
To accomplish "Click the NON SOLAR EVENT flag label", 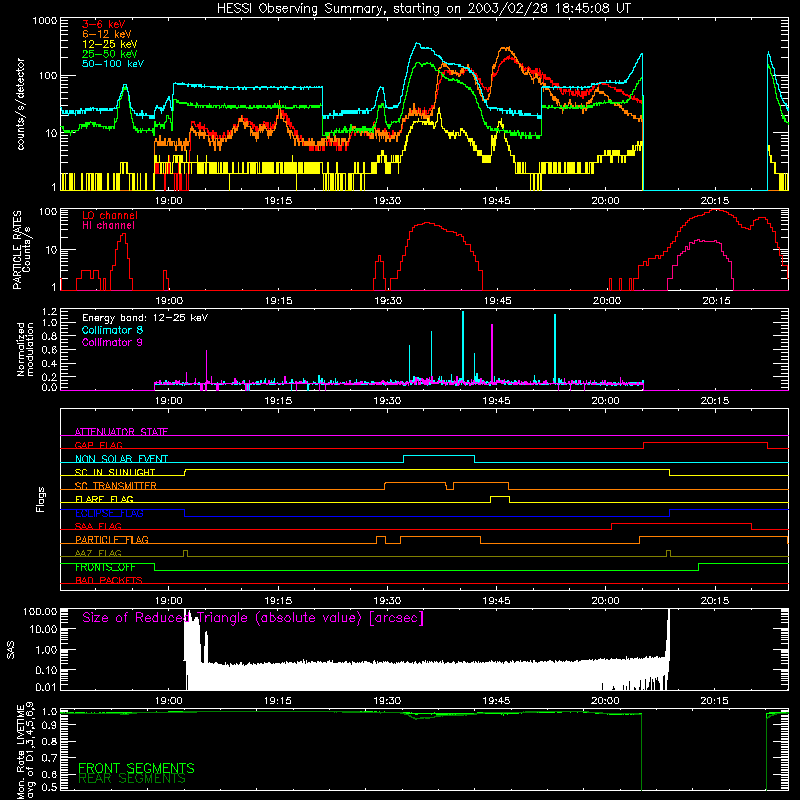I will pos(121,459).
